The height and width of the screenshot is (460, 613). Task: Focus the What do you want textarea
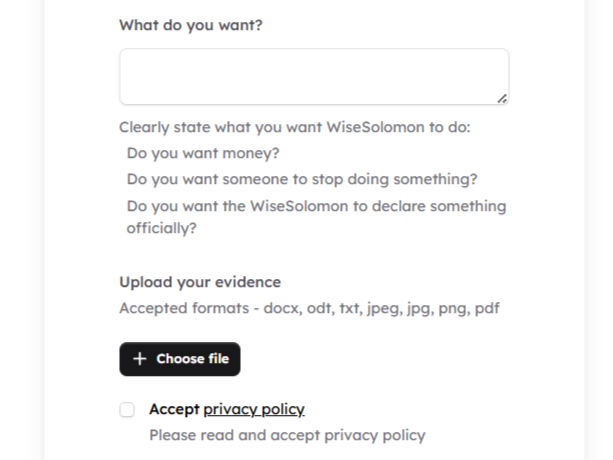click(x=313, y=76)
